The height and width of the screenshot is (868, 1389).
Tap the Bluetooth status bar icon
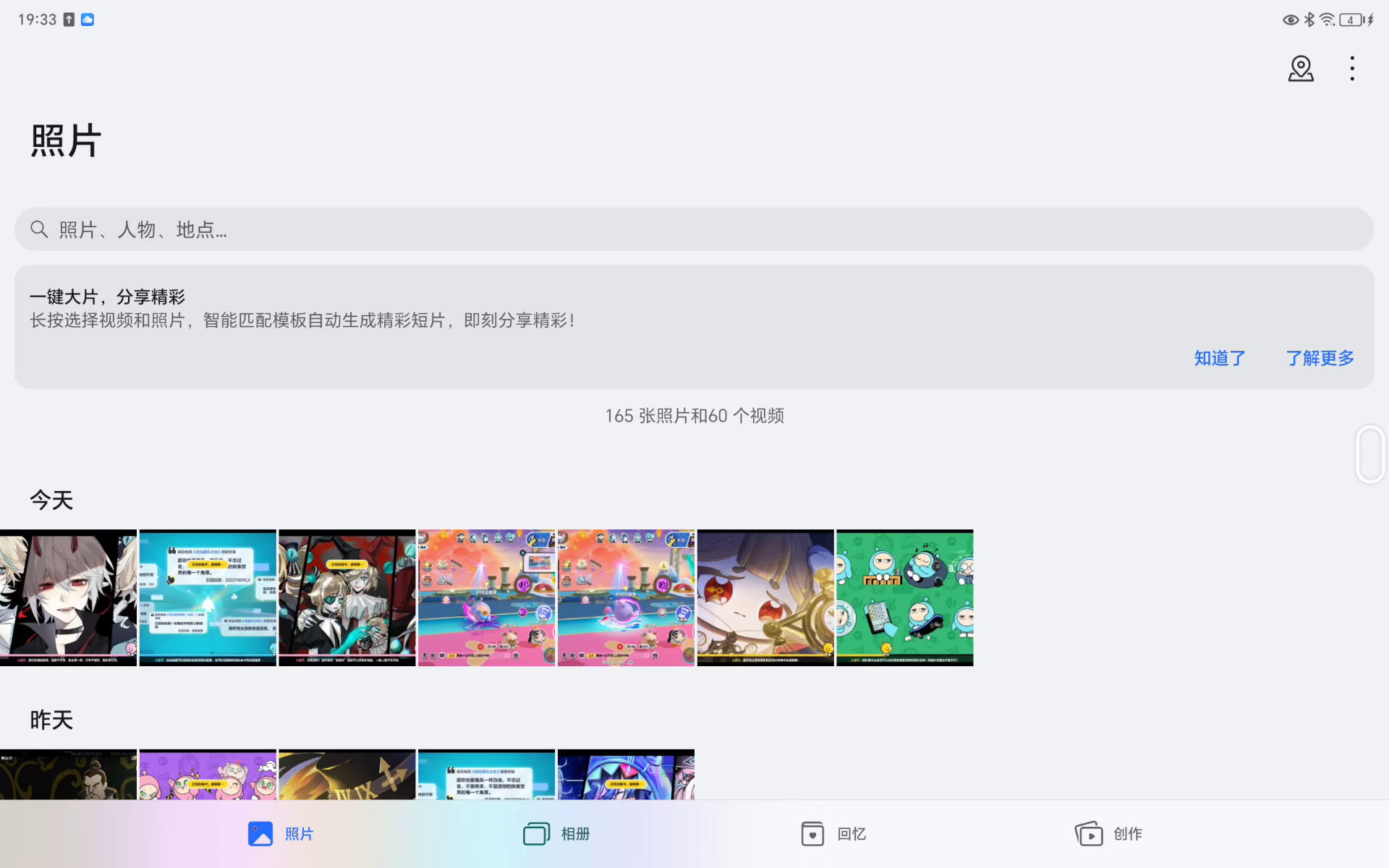pos(1309,20)
